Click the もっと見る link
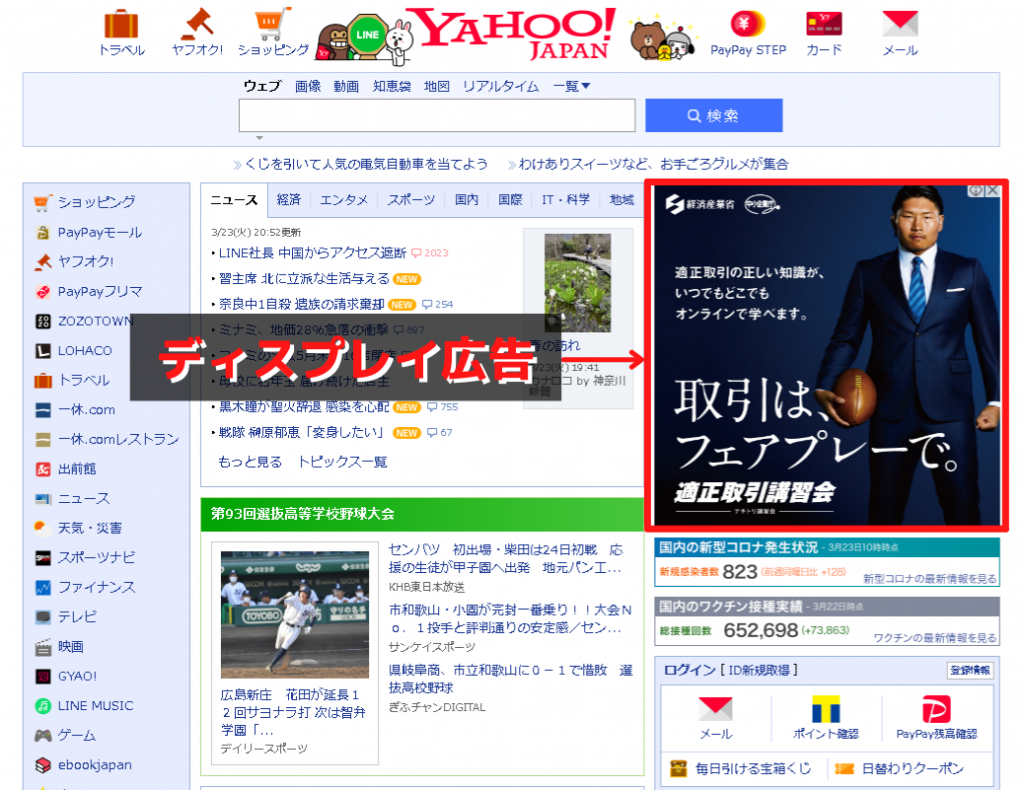The image size is (1024, 790). click(250, 462)
